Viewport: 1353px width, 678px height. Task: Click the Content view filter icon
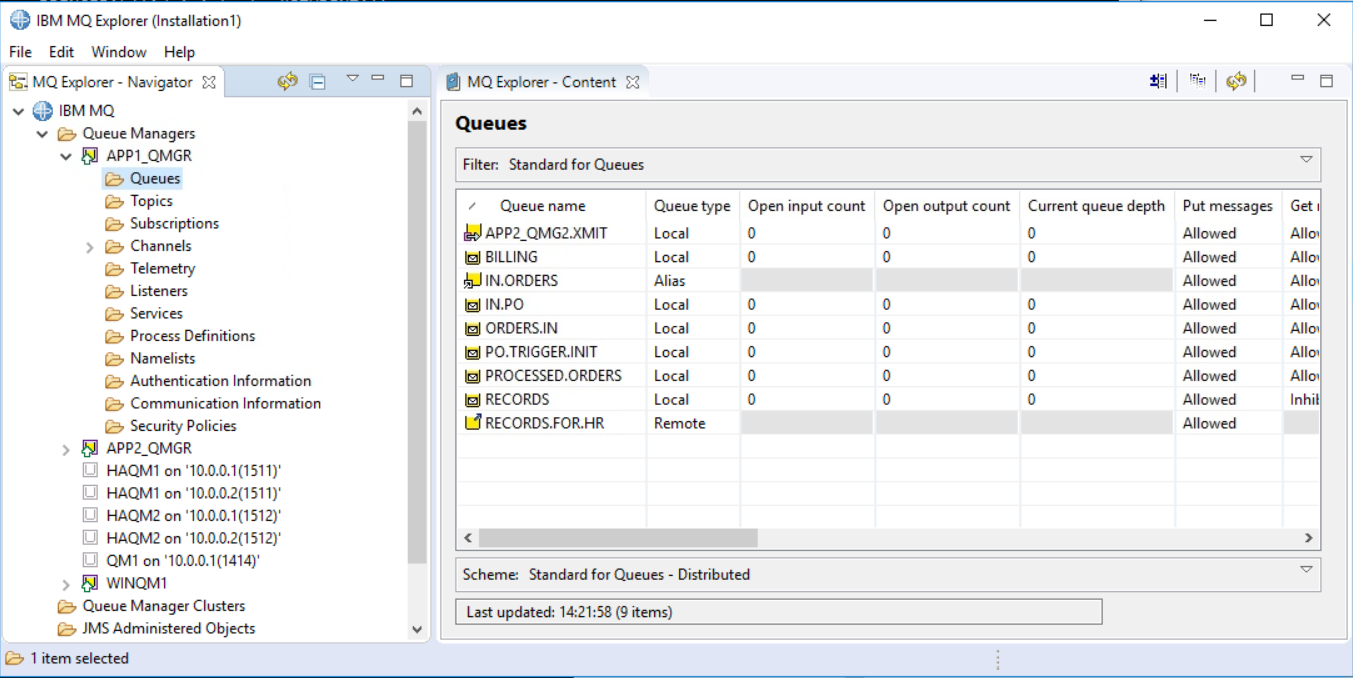(1197, 81)
